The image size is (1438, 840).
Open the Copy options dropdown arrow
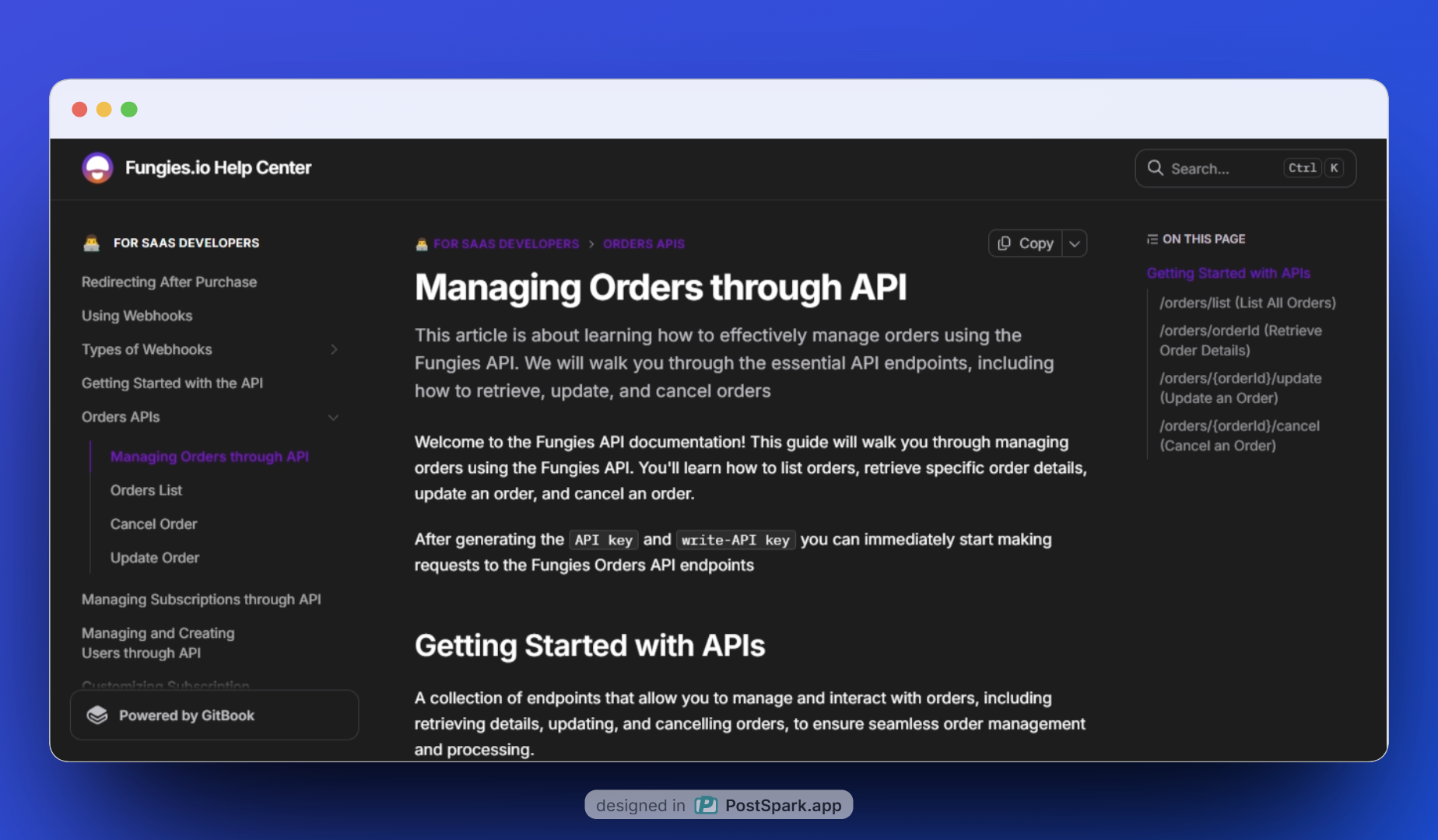tap(1075, 243)
